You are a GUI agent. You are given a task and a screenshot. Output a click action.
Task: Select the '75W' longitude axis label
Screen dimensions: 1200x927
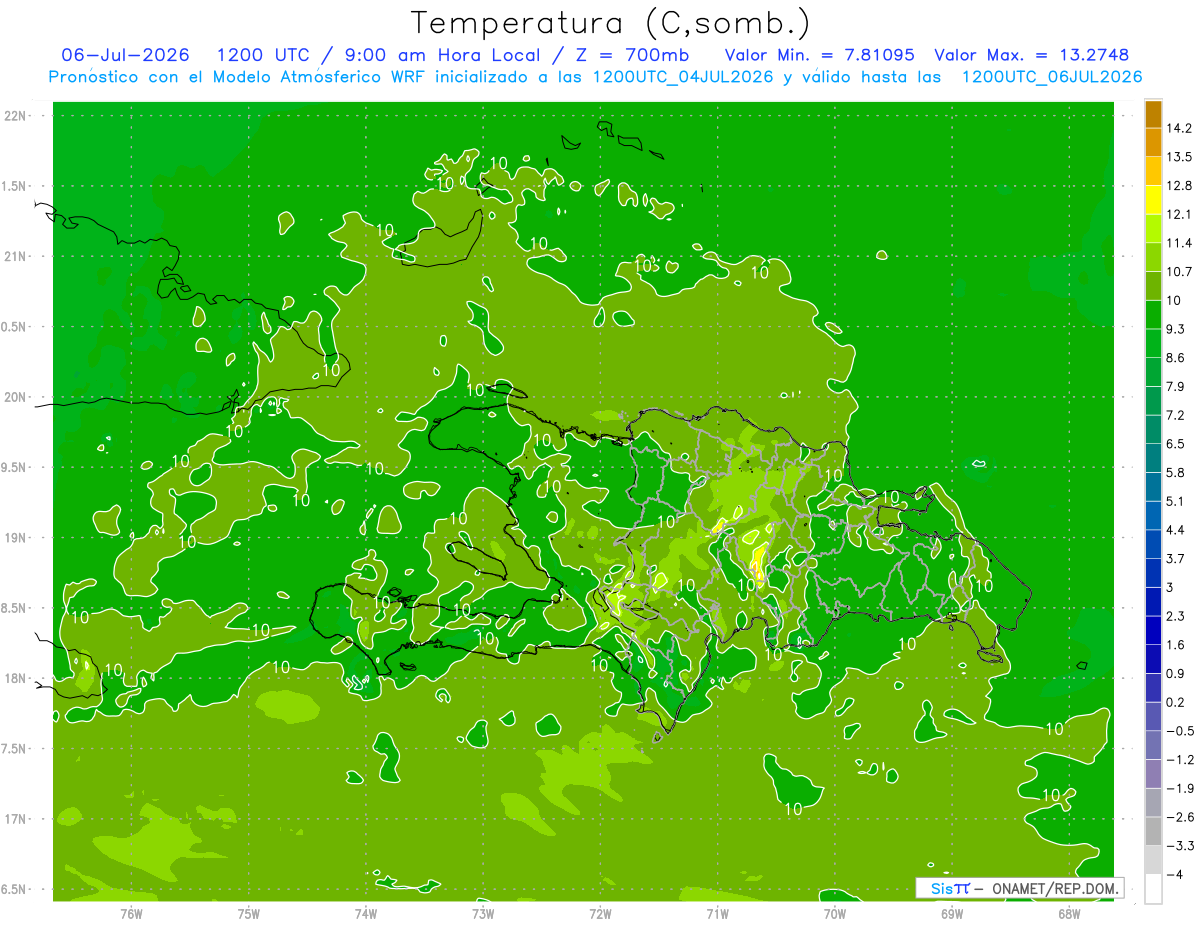[249, 913]
